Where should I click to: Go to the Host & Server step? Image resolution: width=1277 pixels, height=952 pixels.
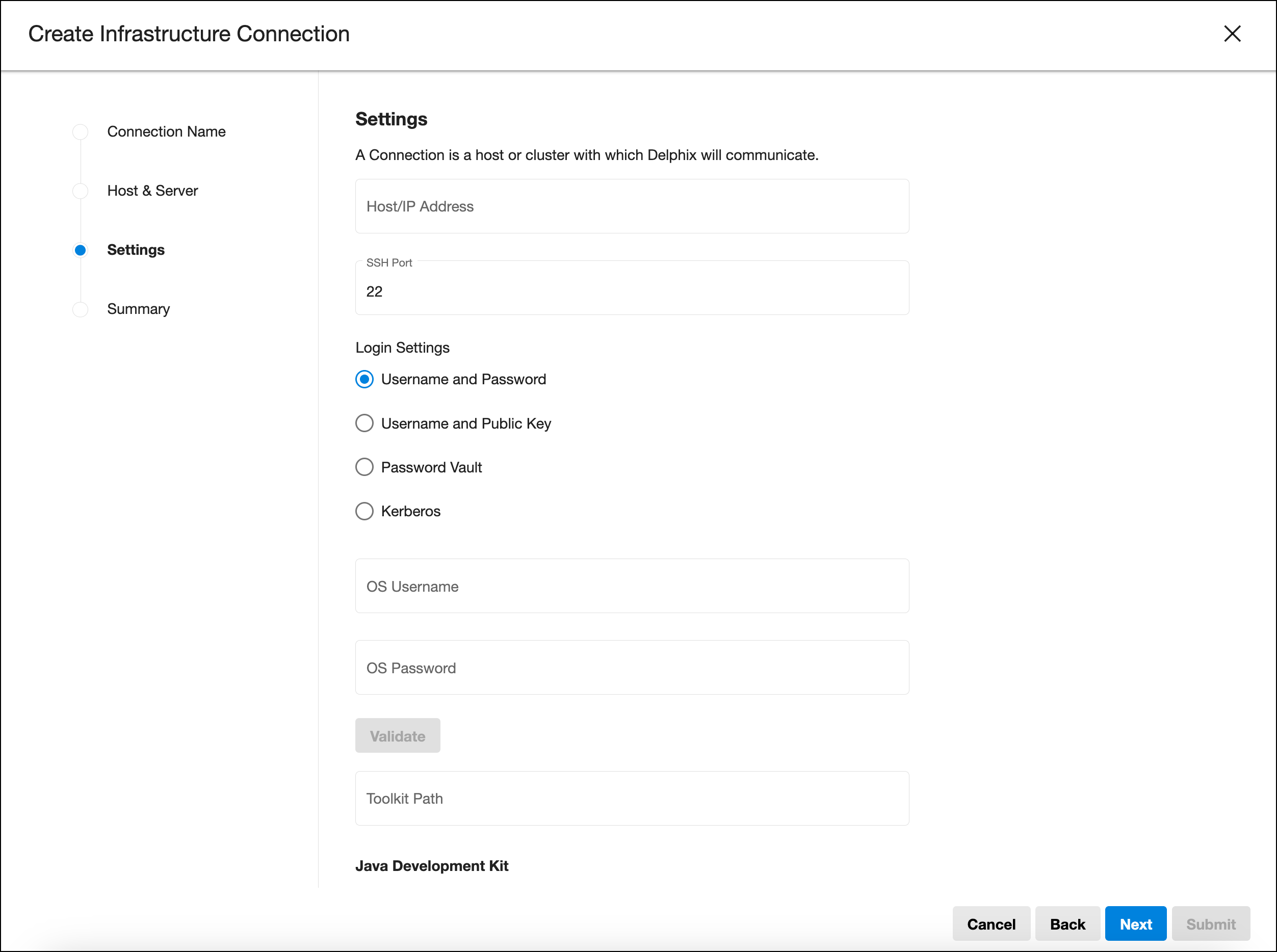[x=152, y=191]
